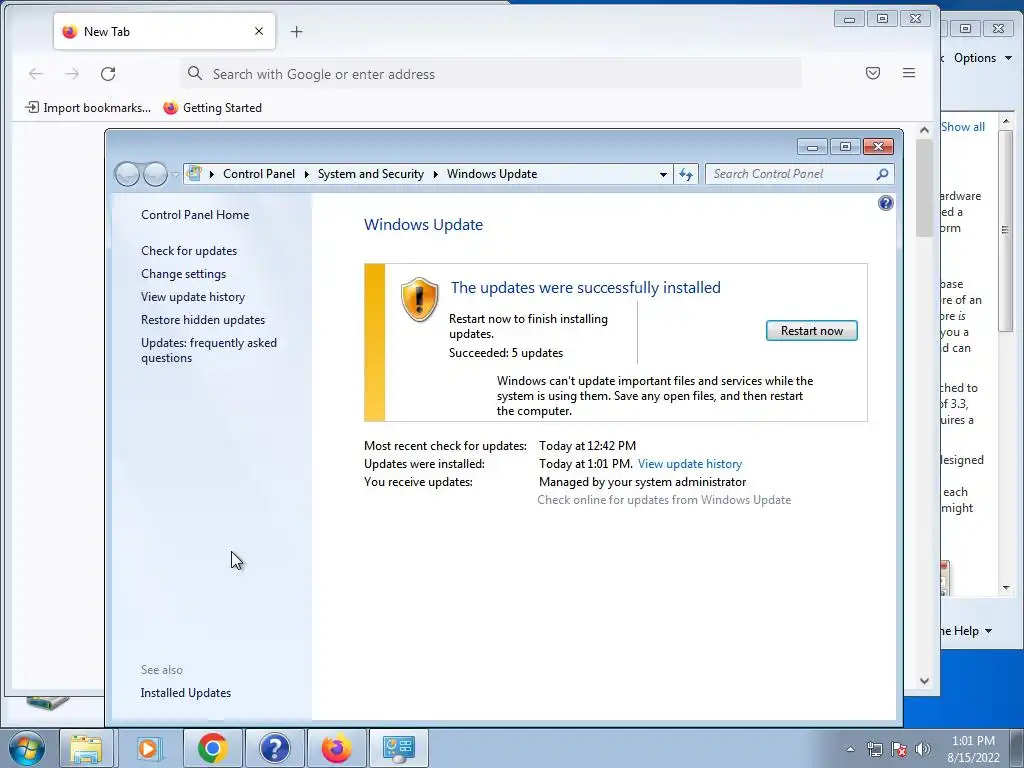The width and height of the screenshot is (1024, 768).
Task: Open Windows Media Player taskbar icon
Action: [148, 748]
